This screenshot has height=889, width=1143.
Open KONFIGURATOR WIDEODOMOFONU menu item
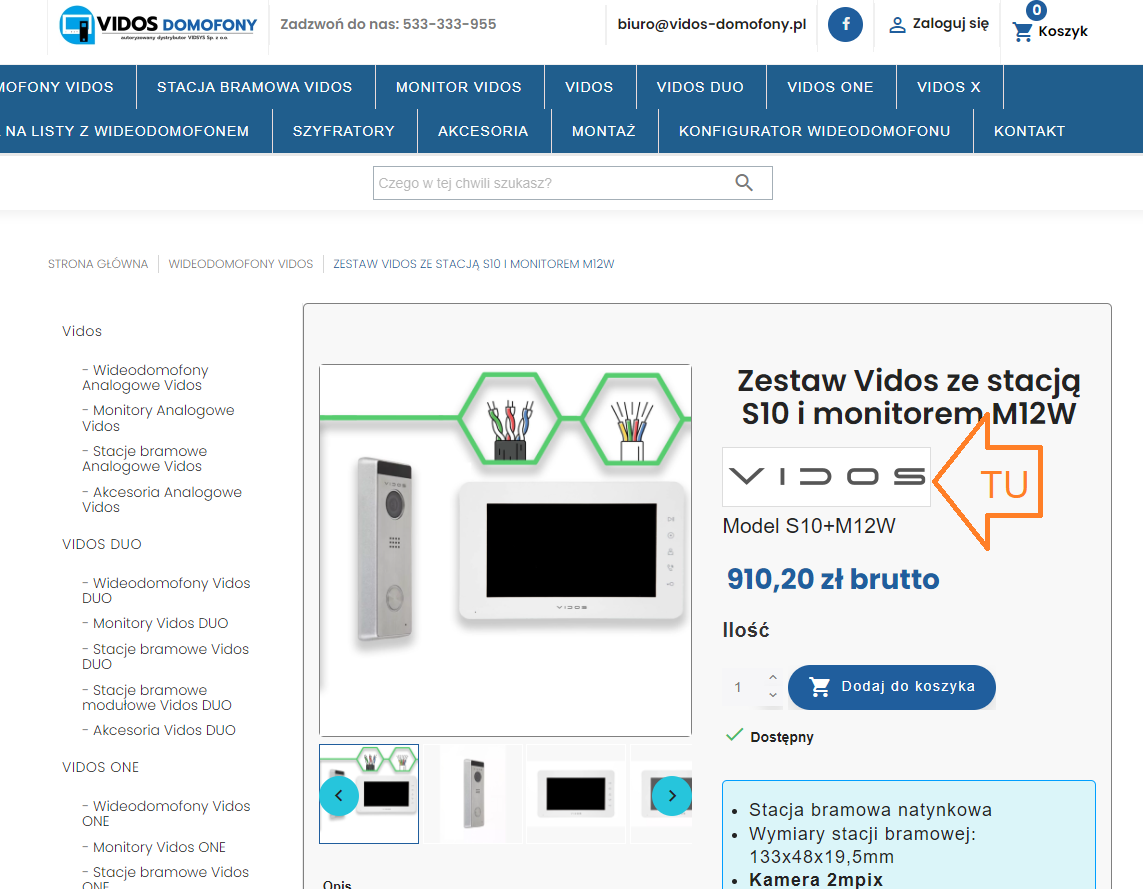[814, 131]
